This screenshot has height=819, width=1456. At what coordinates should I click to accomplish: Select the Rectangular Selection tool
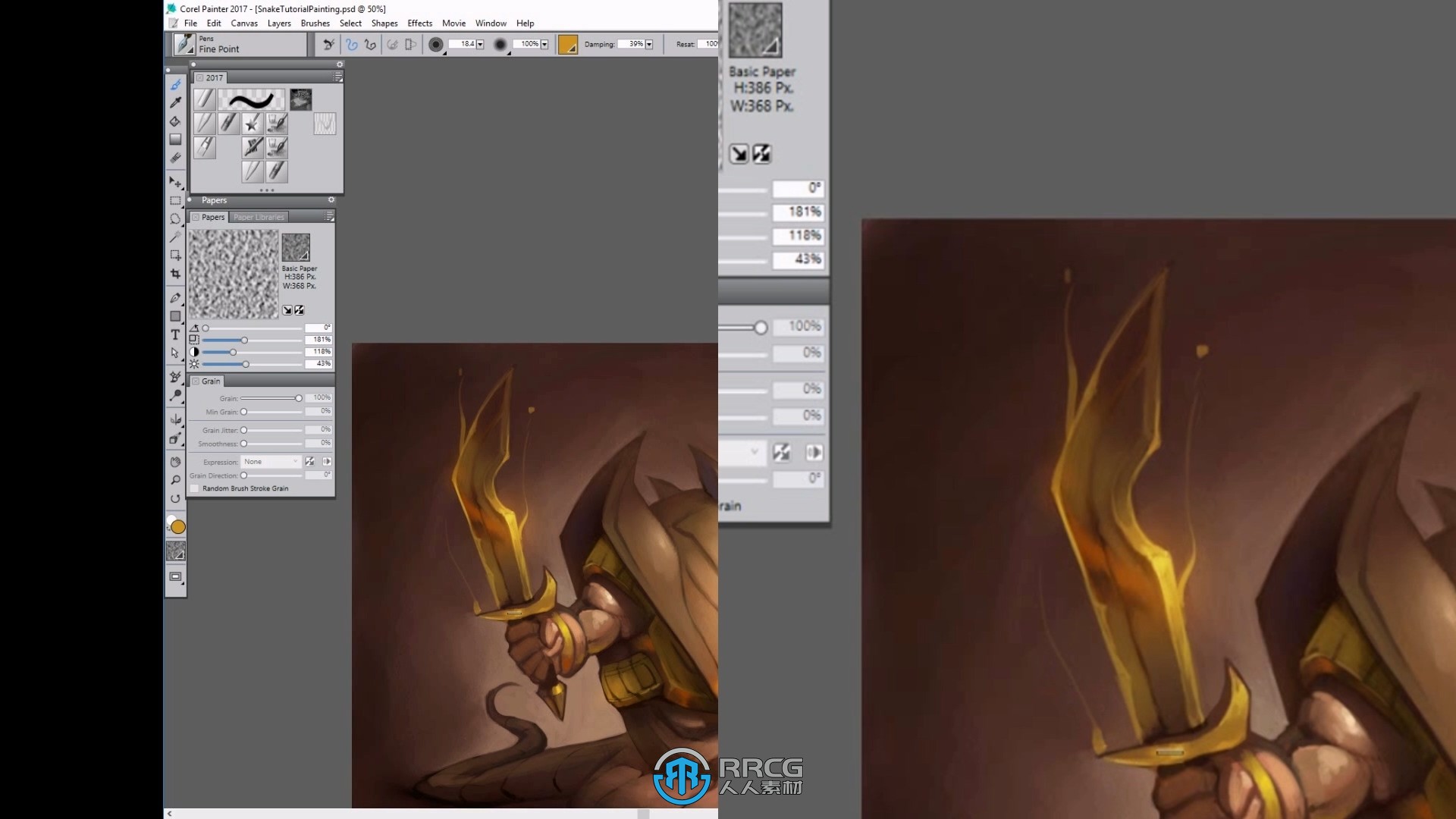click(x=176, y=201)
